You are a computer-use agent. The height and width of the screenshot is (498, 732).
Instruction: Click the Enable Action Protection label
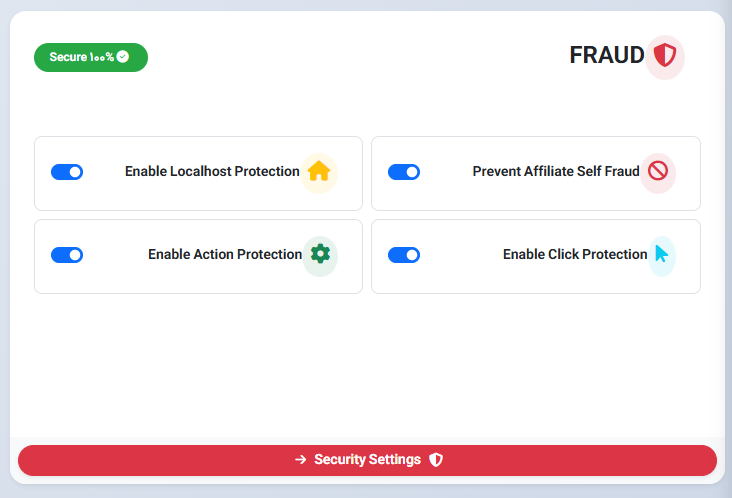(x=225, y=255)
